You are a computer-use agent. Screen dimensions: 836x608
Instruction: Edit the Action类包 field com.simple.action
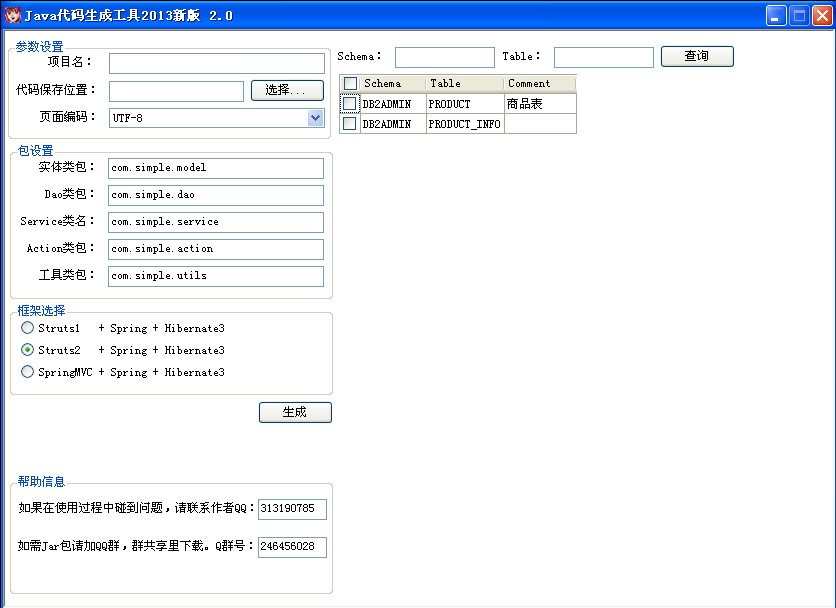(x=216, y=249)
